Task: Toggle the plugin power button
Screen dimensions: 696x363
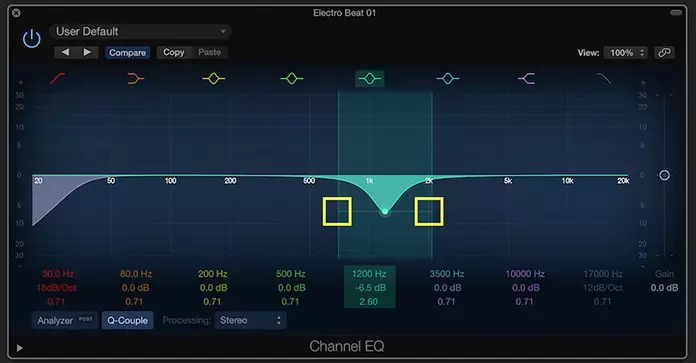Action: 32,39
